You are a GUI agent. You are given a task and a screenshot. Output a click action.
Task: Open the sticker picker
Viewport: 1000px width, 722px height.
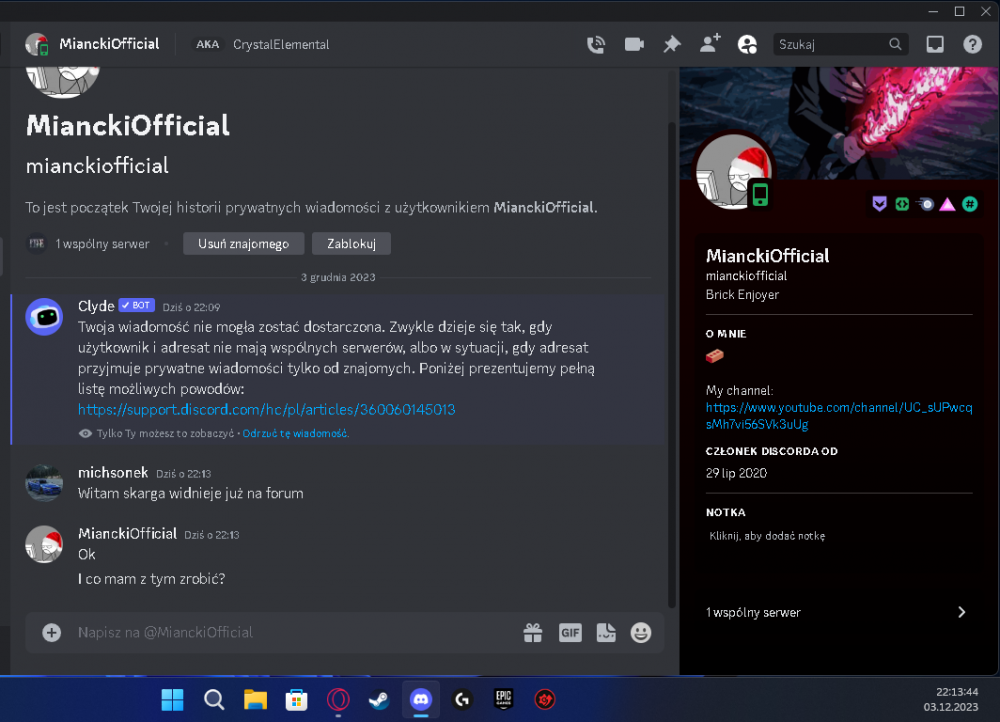coord(606,633)
